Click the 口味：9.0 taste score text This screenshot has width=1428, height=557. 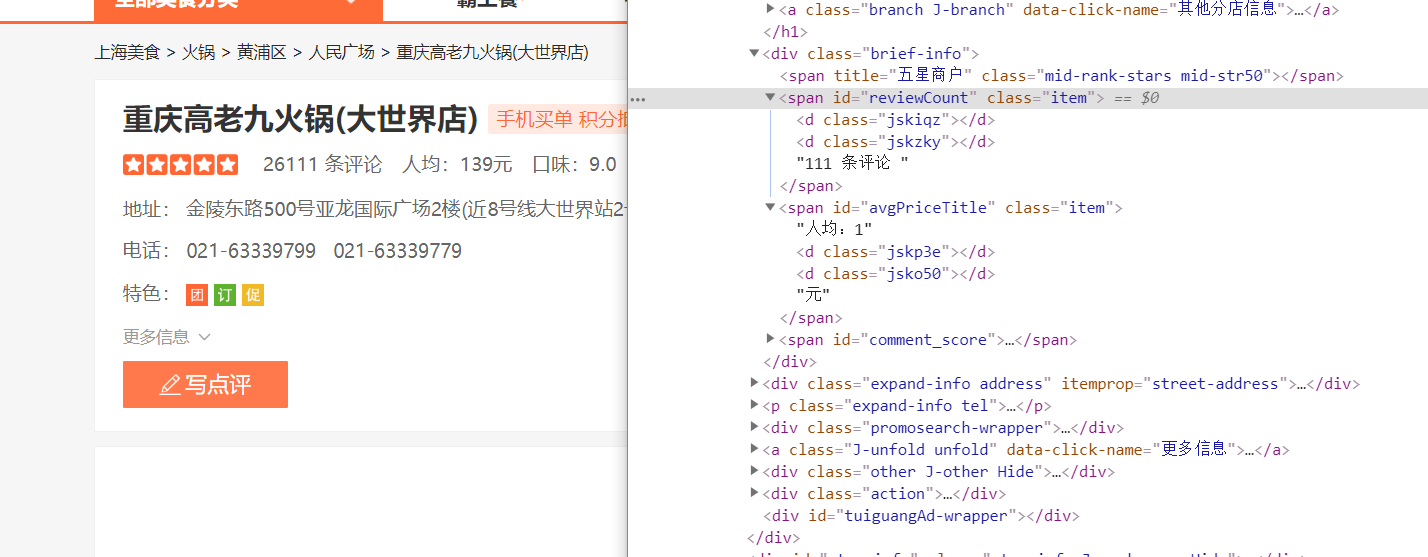(x=574, y=164)
